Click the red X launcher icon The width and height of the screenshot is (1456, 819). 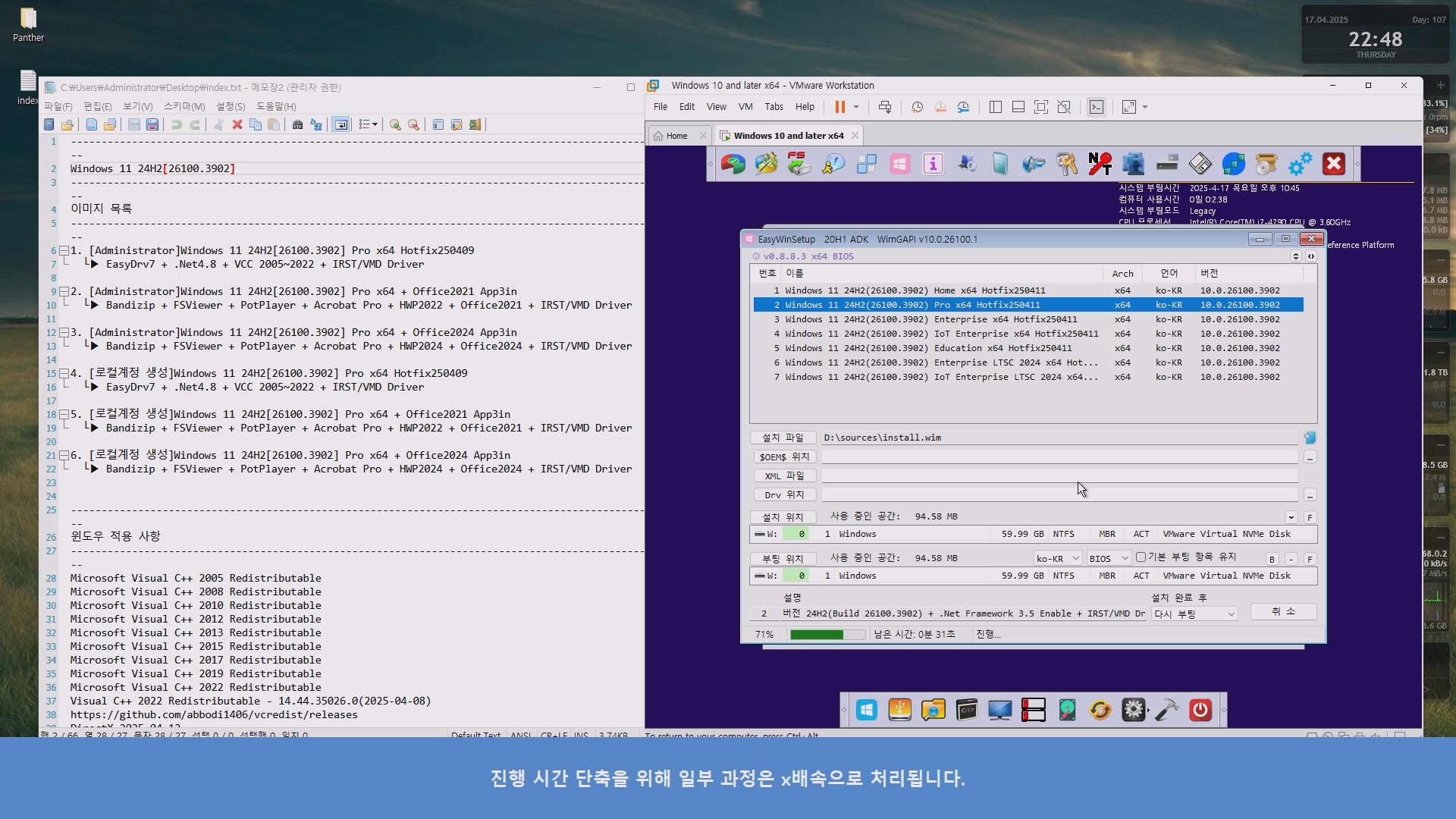point(1333,164)
